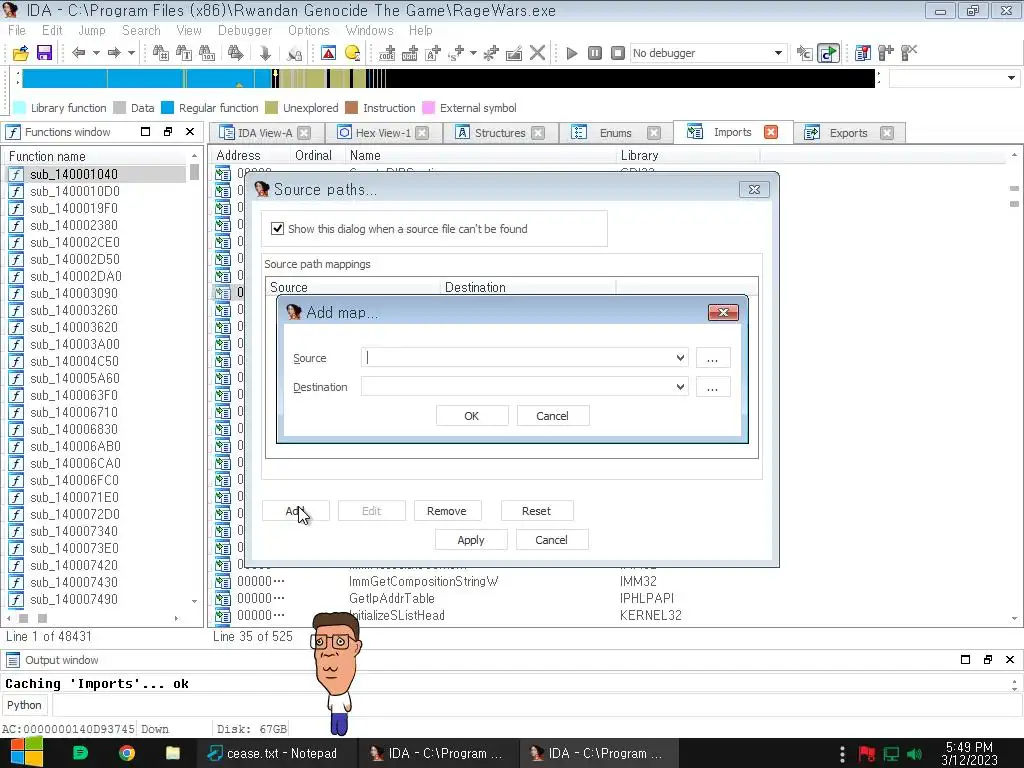1024x768 pixels.
Task: Switch to the IDA View-A tab
Action: tap(266, 133)
